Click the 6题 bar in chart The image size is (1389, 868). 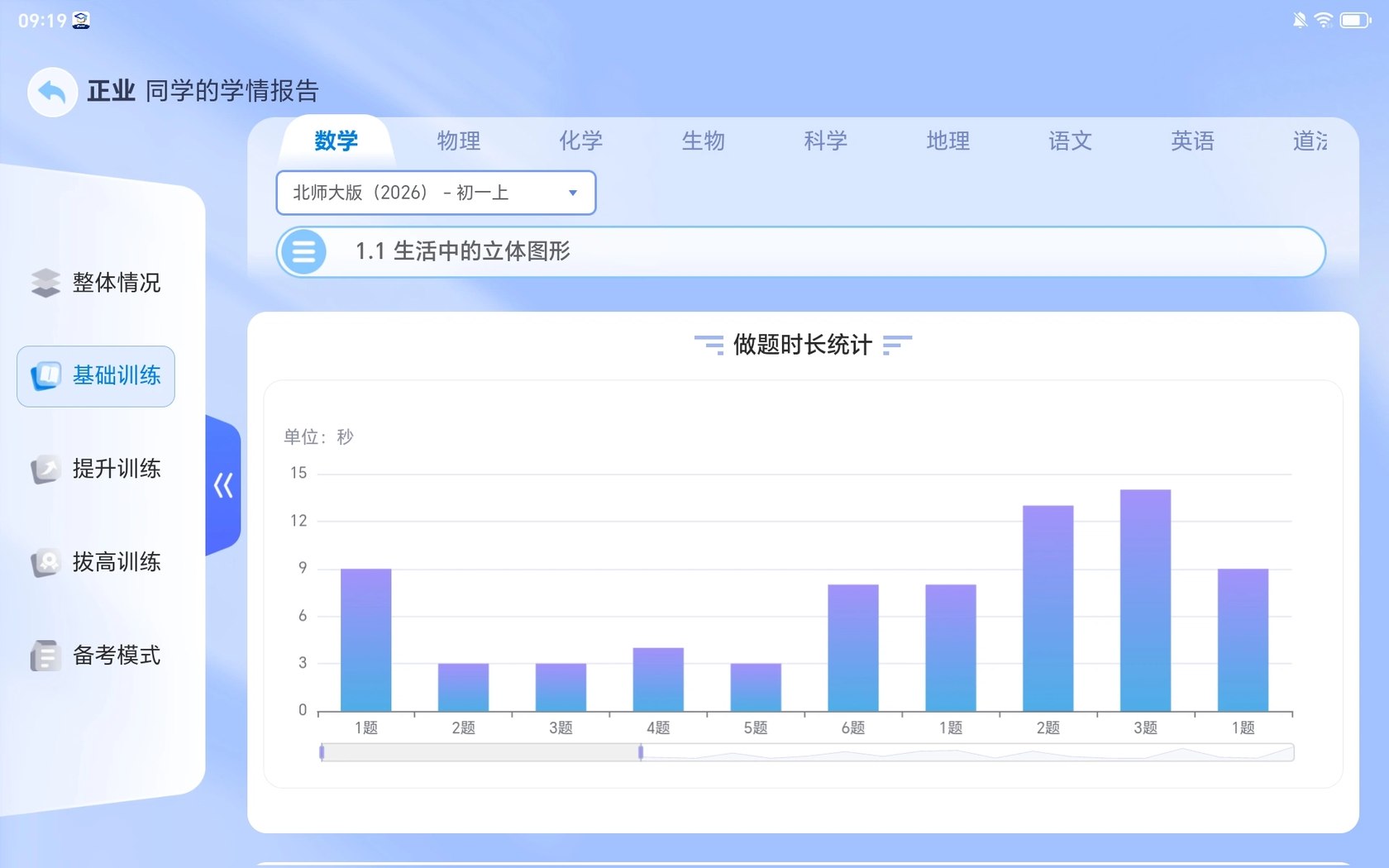pos(853,648)
